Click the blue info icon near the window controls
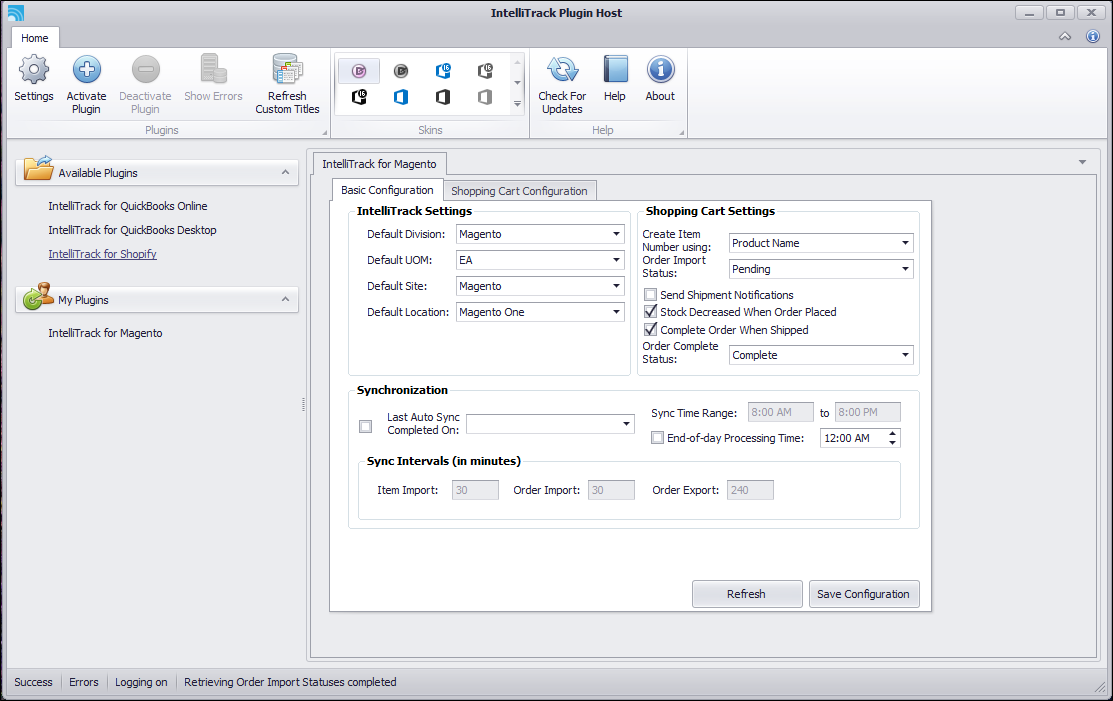The image size is (1113, 701). [1093, 36]
